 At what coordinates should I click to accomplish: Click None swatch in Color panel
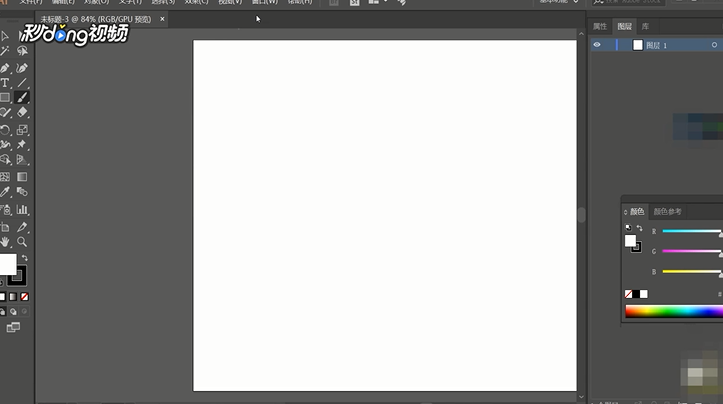pyautogui.click(x=628, y=294)
